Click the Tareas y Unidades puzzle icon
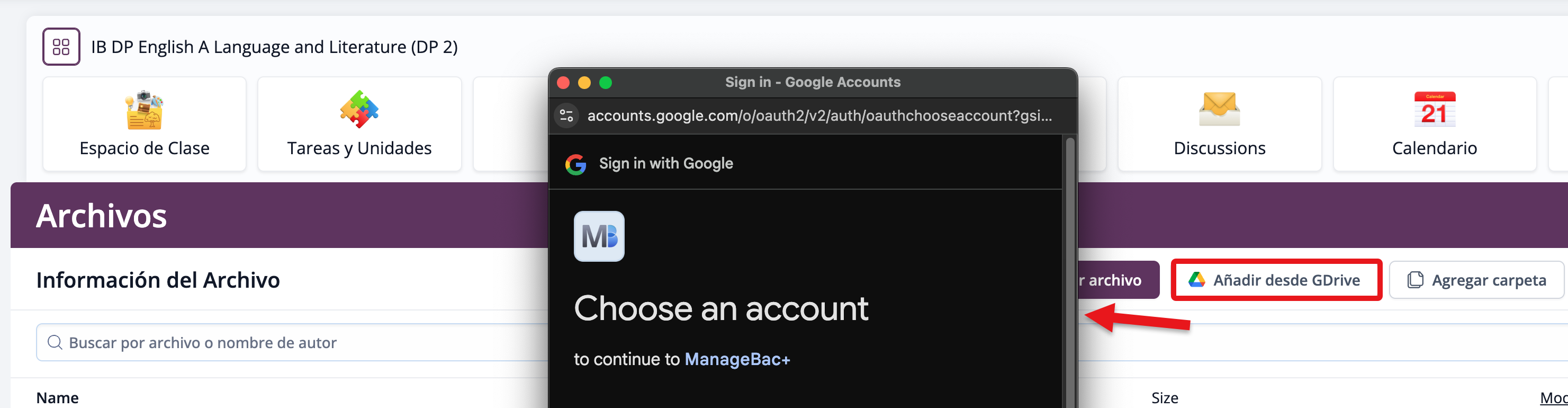1568x408 pixels. [359, 110]
